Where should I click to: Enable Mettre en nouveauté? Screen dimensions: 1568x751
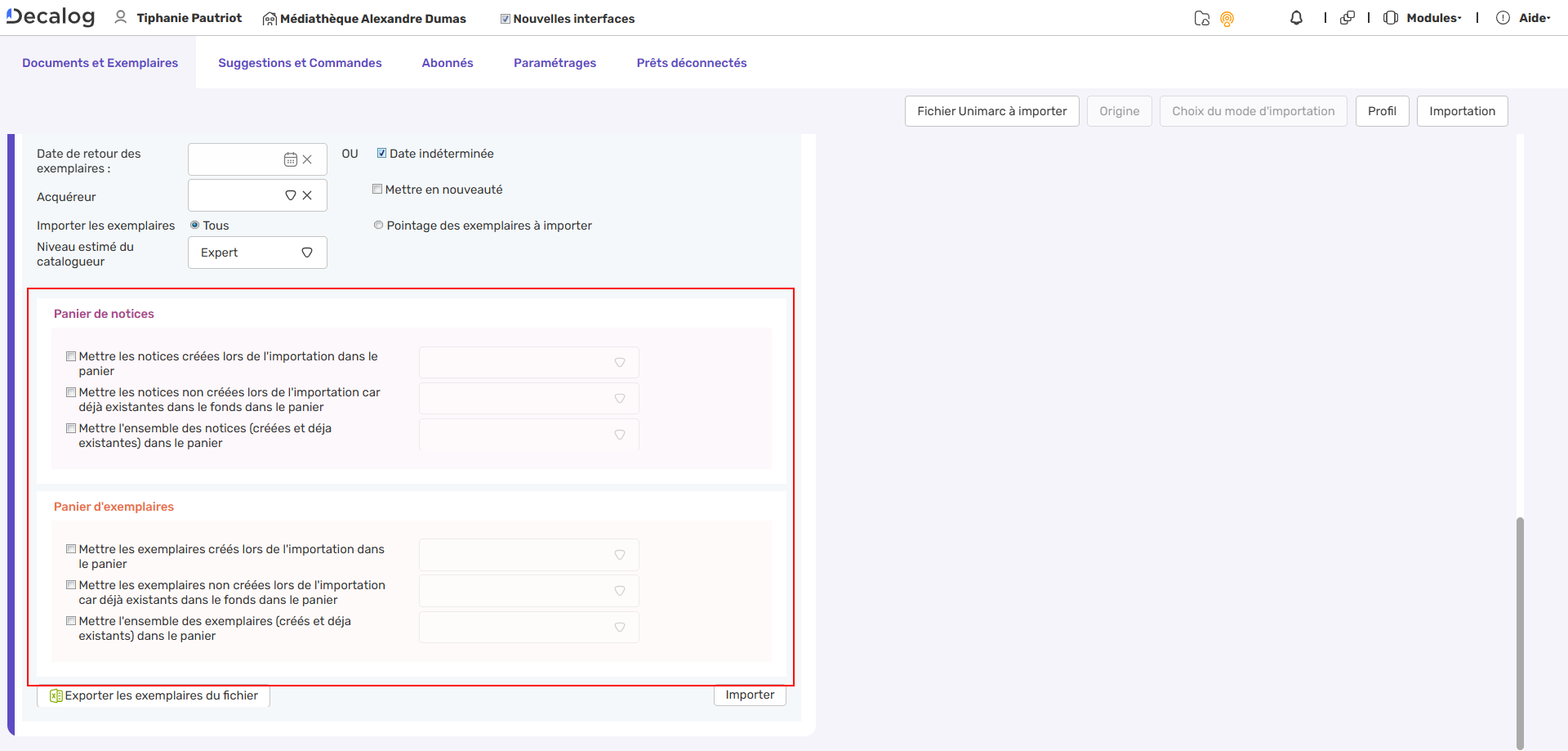tap(377, 188)
